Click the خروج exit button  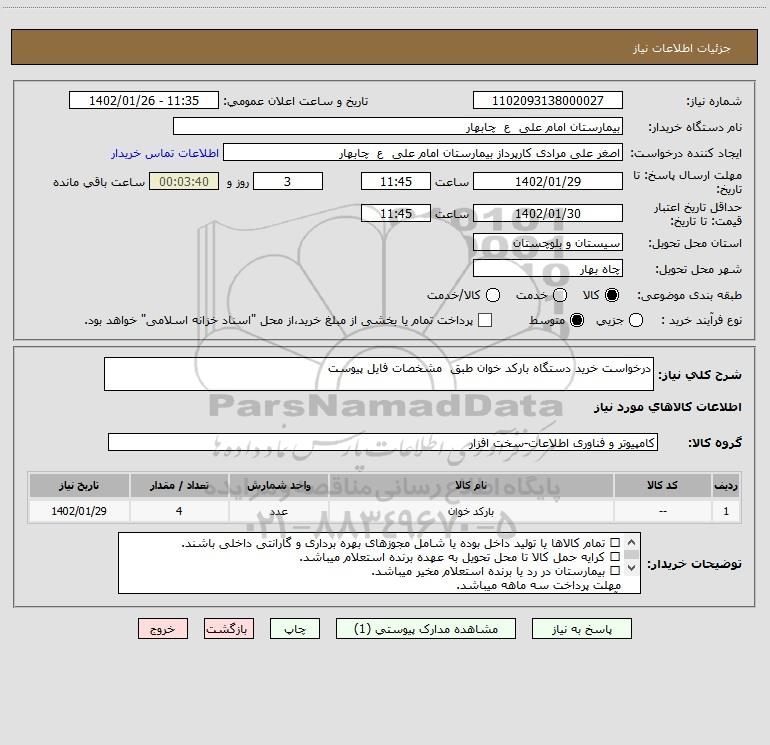pyautogui.click(x=163, y=629)
